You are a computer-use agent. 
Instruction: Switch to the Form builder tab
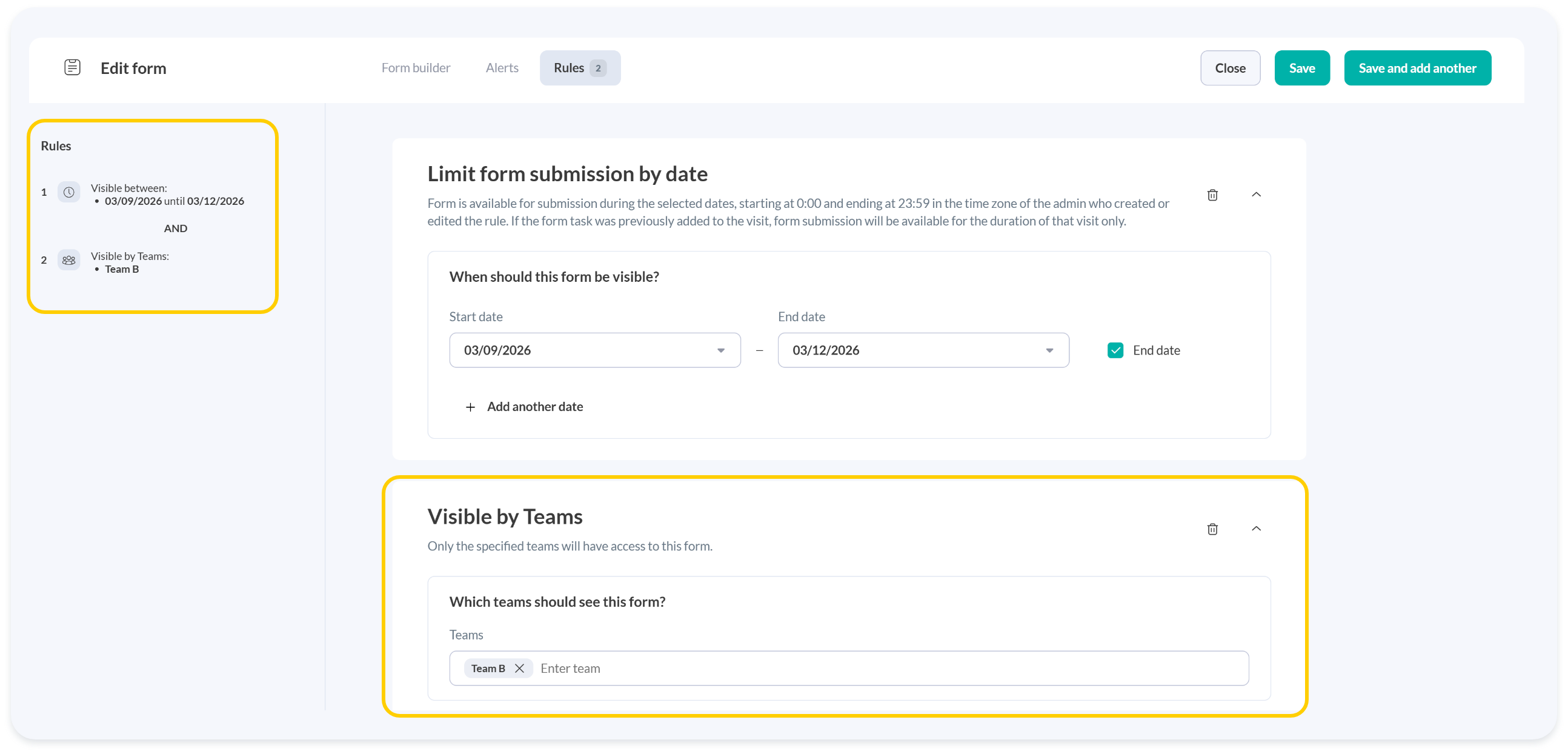[x=416, y=68]
